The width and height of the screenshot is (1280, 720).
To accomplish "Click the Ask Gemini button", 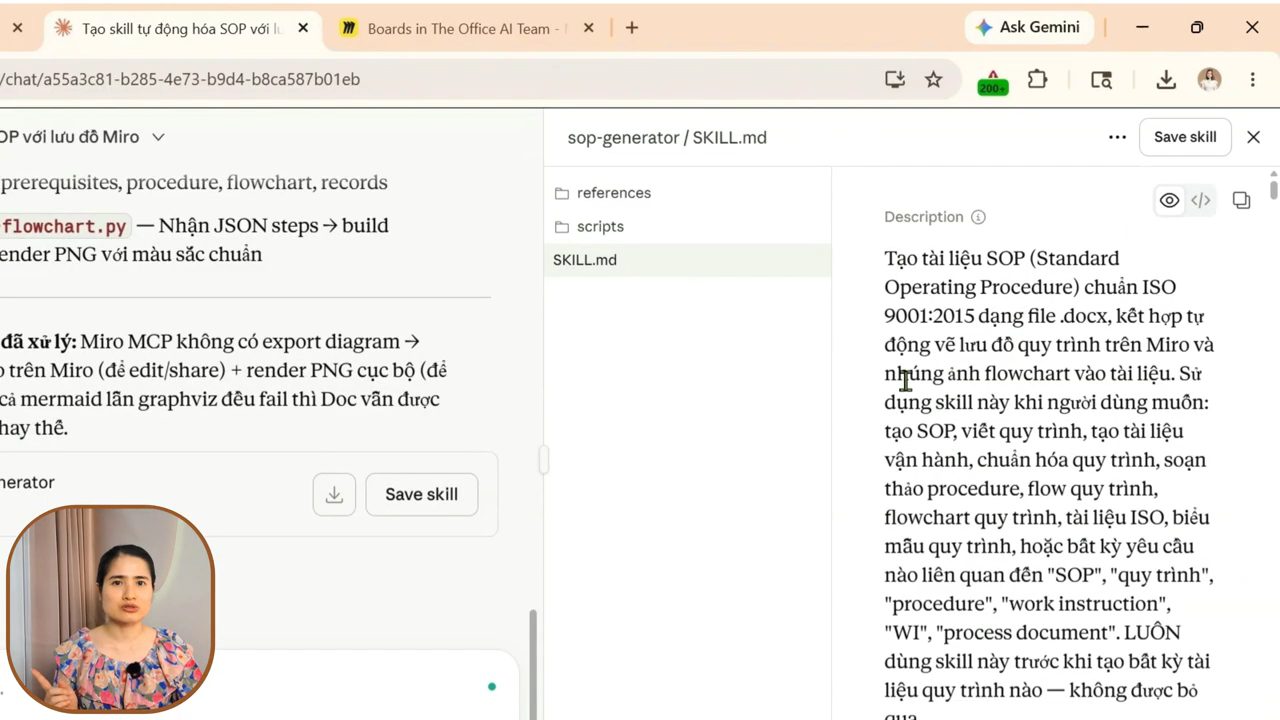I will tap(1029, 28).
